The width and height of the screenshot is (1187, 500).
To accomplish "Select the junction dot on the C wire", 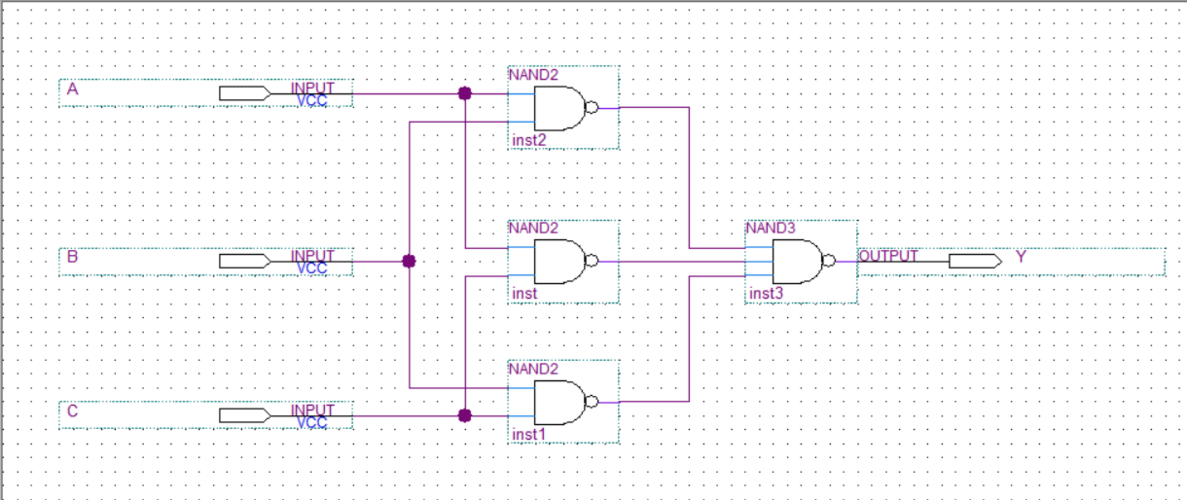I will pos(464,415).
